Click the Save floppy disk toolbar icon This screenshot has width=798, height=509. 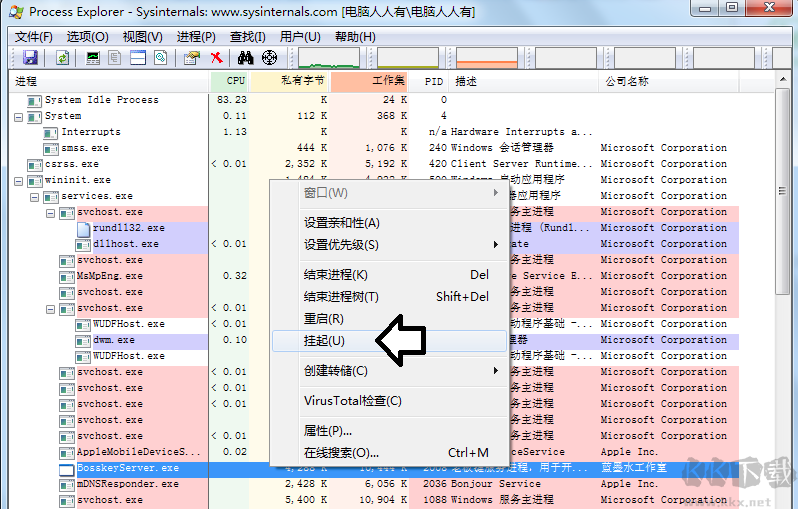tap(30, 58)
